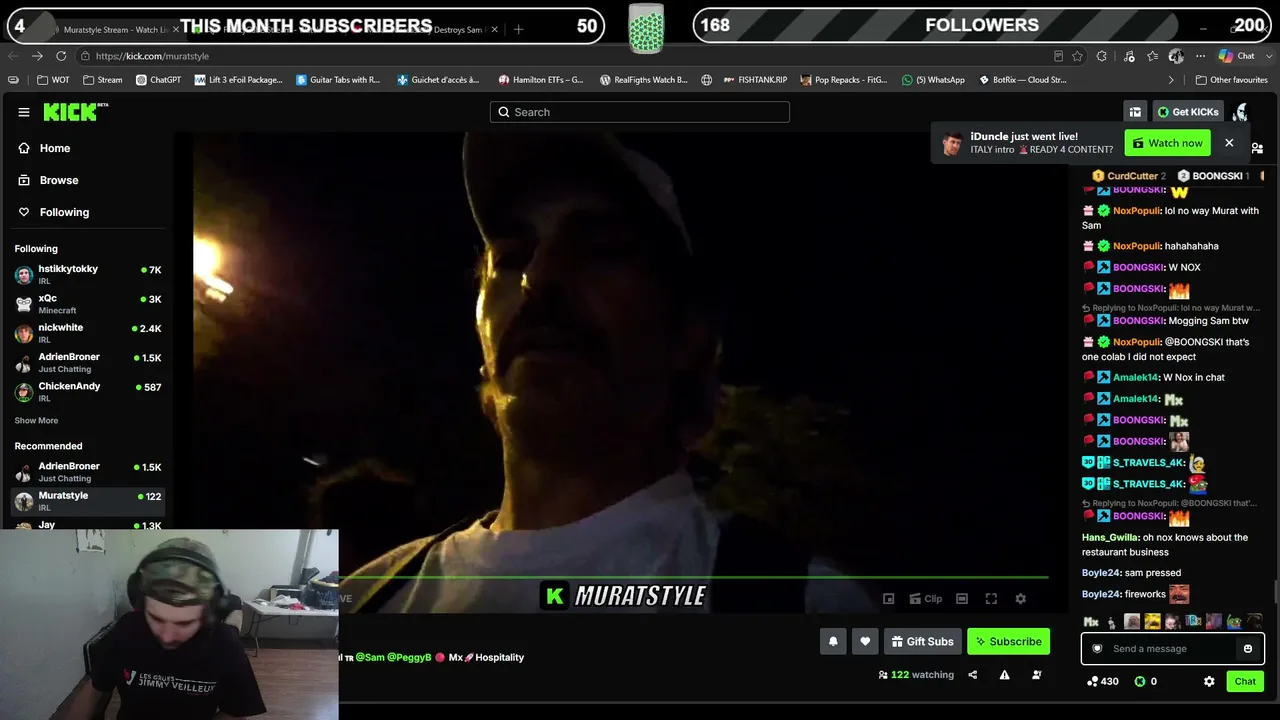This screenshot has height=720, width=1280.
Task: Expand Following list with Show More
Action: point(36,421)
